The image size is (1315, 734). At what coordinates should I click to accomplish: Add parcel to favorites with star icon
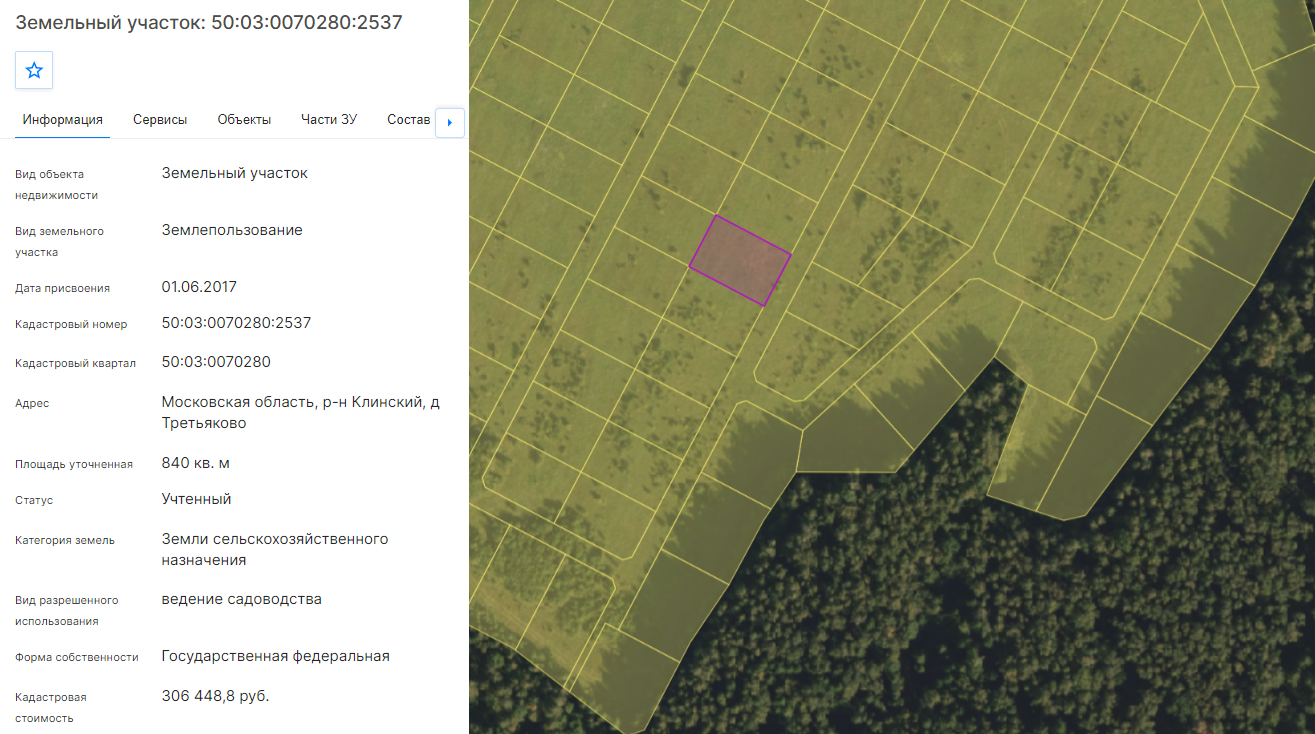34,70
